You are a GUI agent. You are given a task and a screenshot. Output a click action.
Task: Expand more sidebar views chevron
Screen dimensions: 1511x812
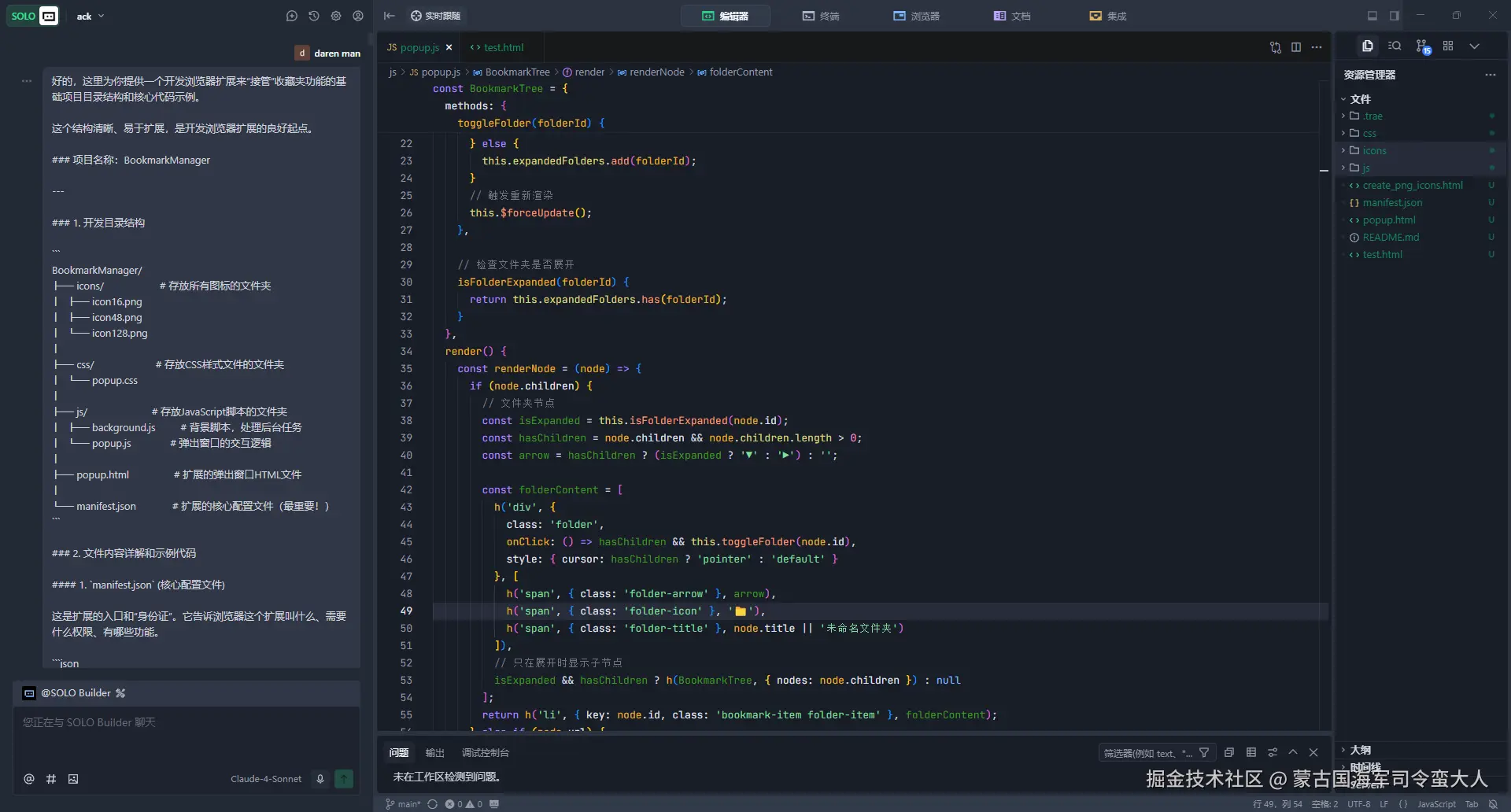click(x=1475, y=46)
